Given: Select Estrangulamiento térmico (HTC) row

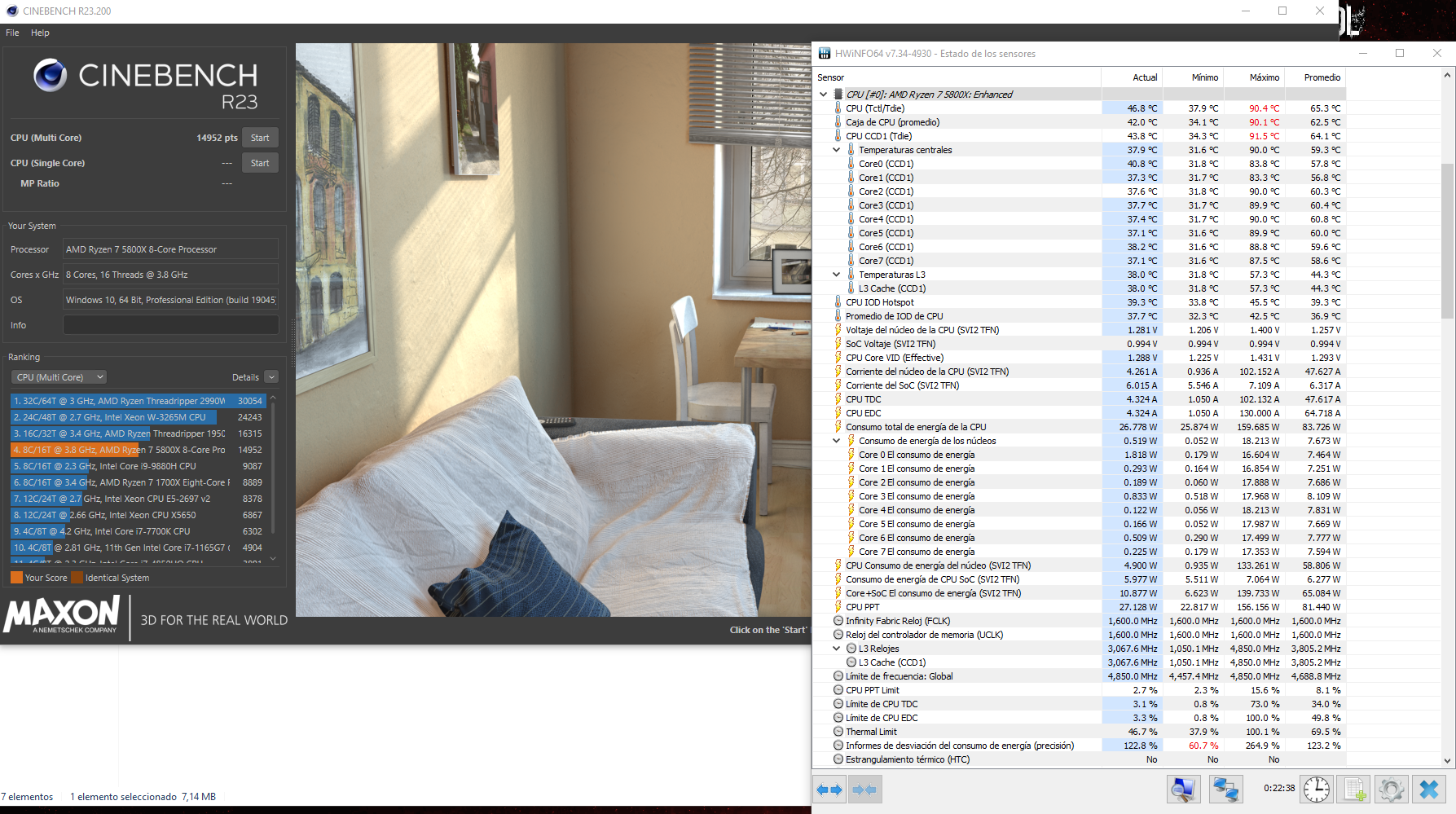Looking at the screenshot, I should tap(1079, 759).
